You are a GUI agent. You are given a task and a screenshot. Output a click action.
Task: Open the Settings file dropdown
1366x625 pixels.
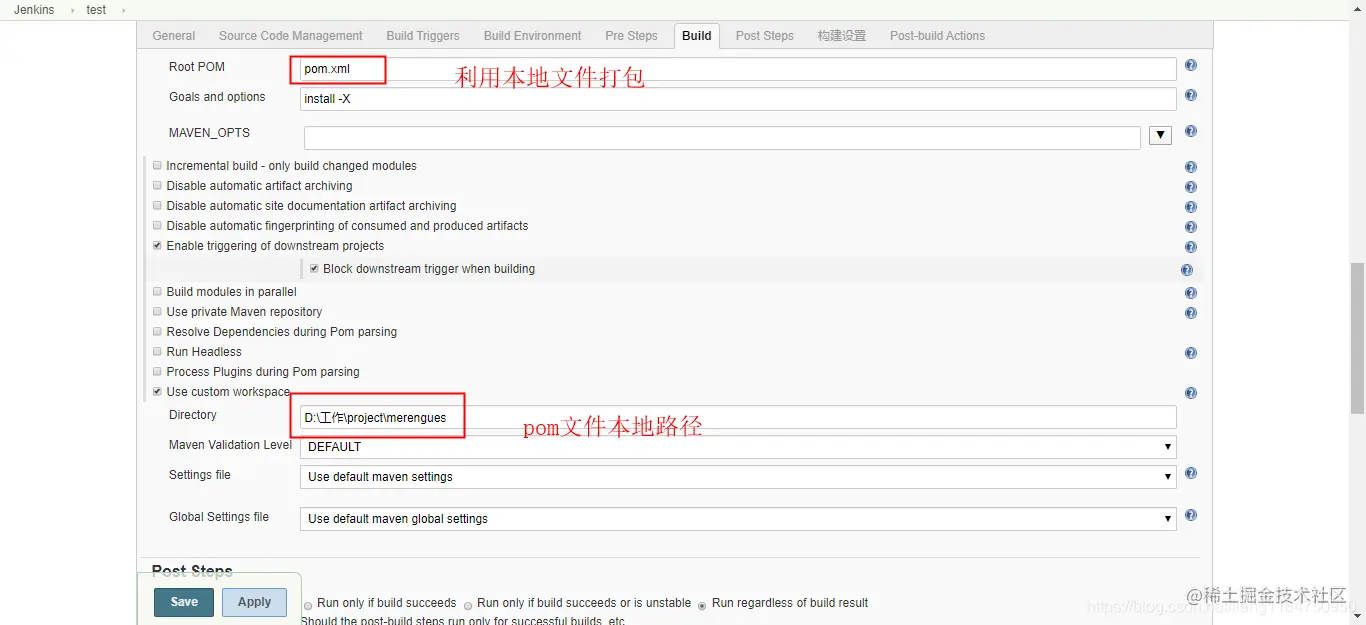pyautogui.click(x=738, y=477)
